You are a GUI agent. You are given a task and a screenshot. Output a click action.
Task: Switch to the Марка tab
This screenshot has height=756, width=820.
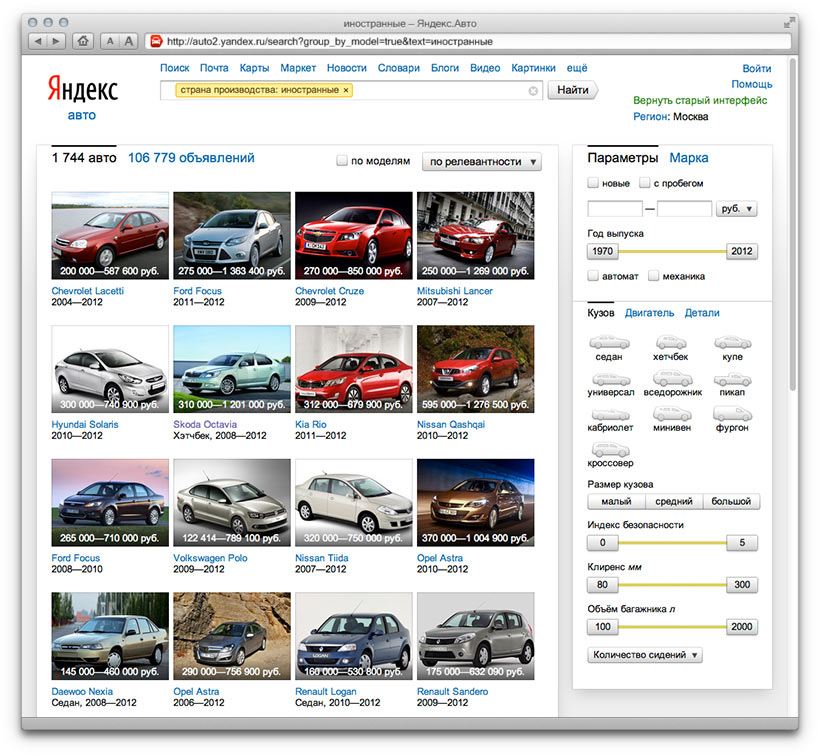[689, 158]
